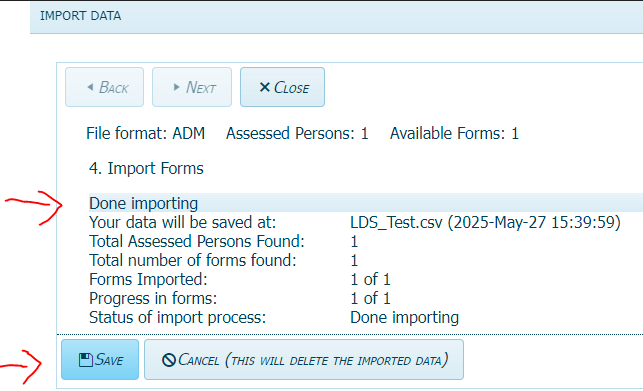Click the Status of import process value
Screen dimensions: 643x391
(404, 318)
